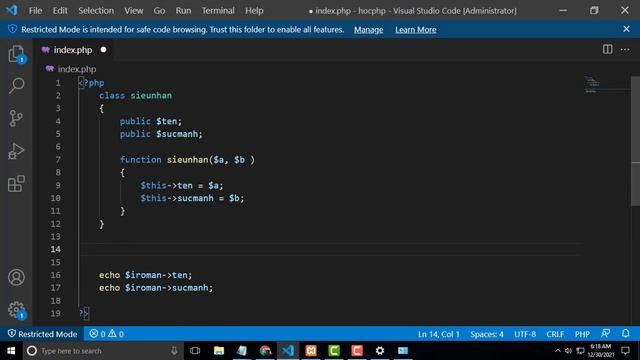Click on class name sieunhan on line 2

(x=151, y=96)
